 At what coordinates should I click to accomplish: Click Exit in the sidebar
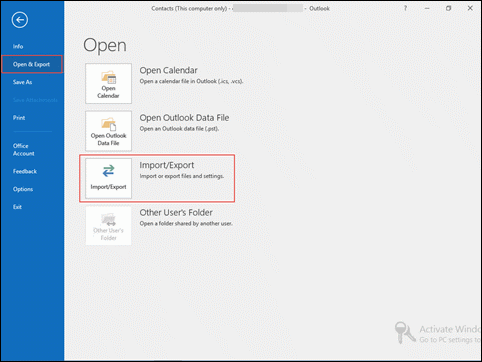coord(17,207)
